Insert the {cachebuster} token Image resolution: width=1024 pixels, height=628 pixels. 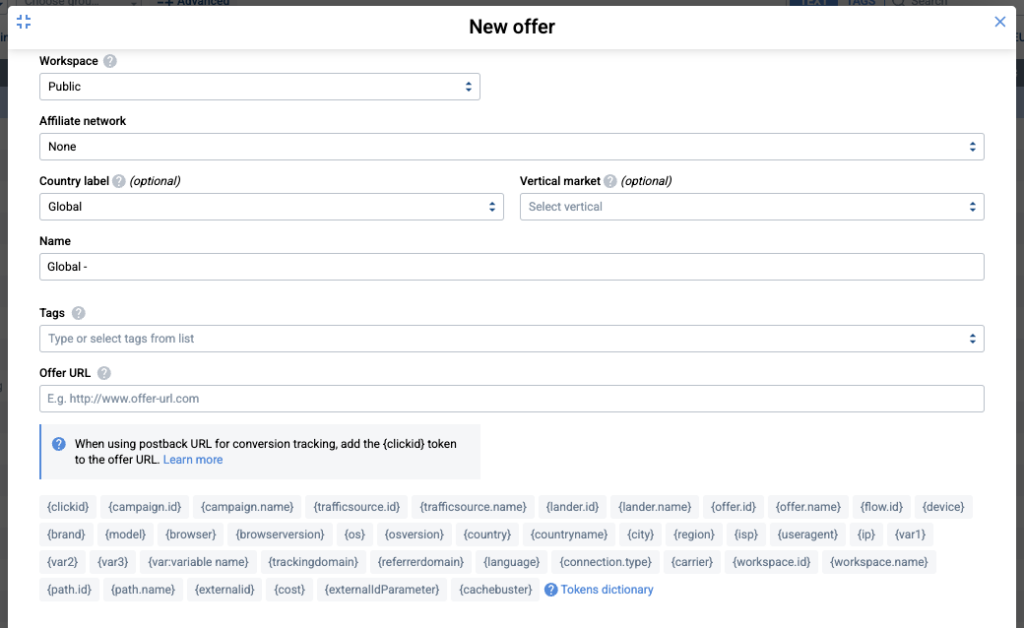(x=495, y=590)
